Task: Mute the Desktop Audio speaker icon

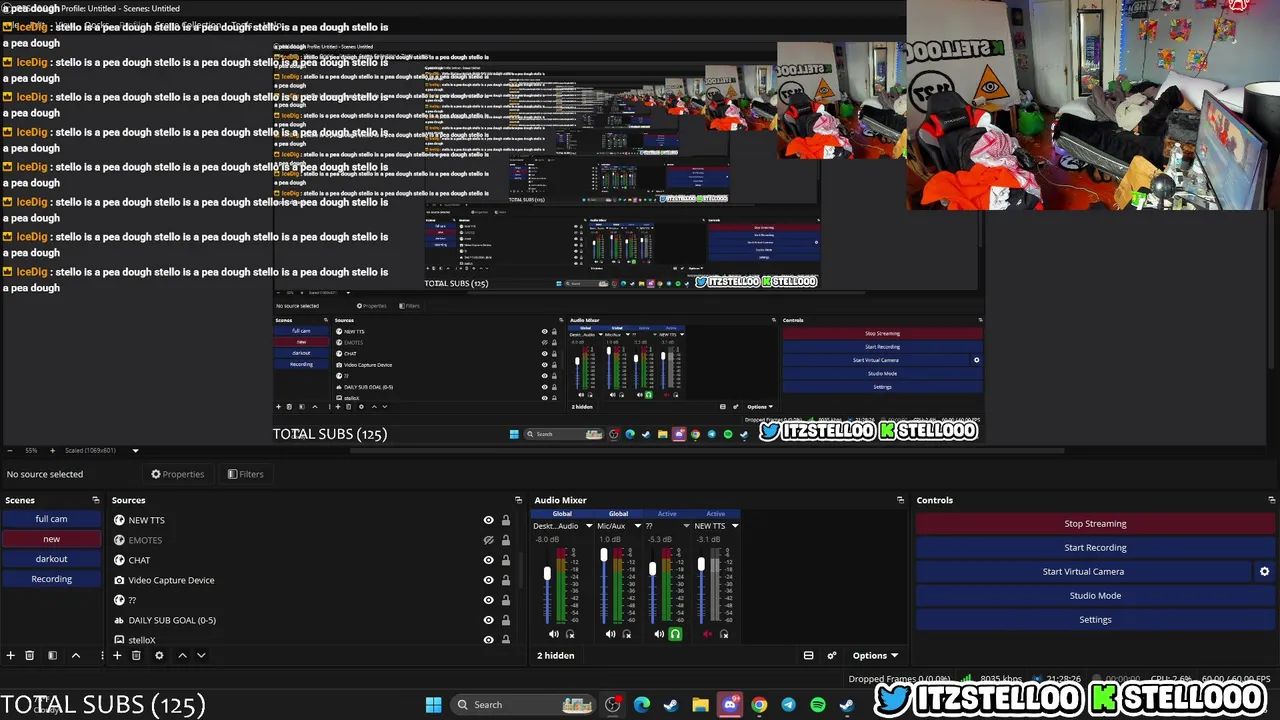Action: point(554,634)
